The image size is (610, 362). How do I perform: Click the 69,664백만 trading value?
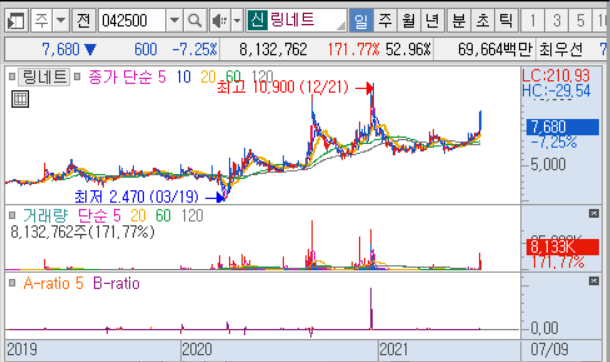click(495, 49)
